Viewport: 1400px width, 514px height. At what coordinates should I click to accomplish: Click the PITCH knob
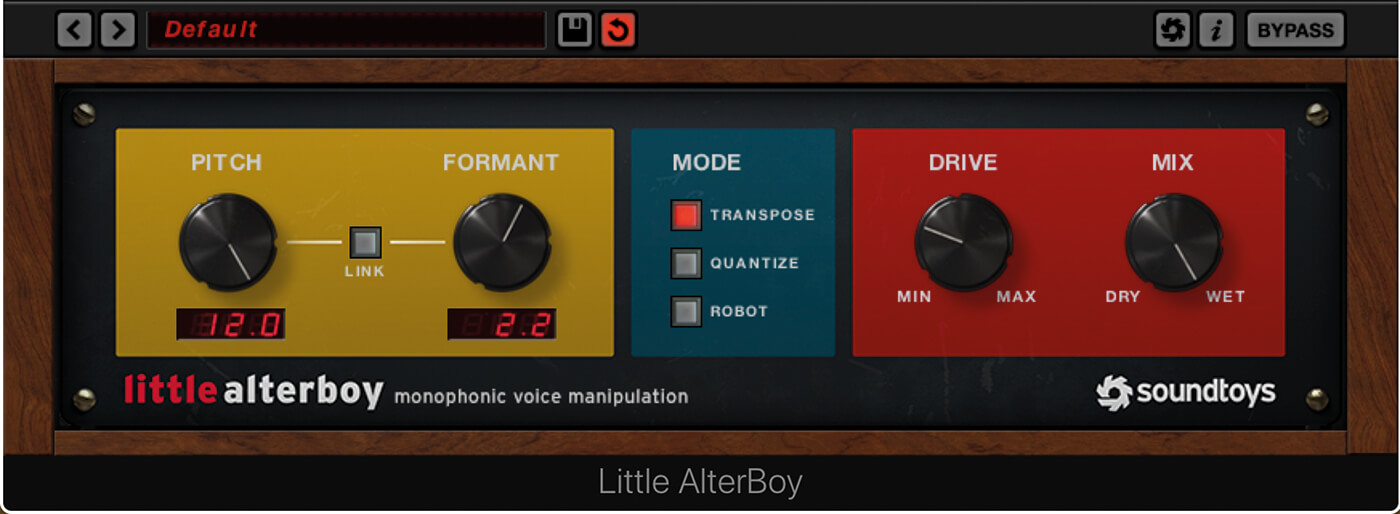(228, 242)
